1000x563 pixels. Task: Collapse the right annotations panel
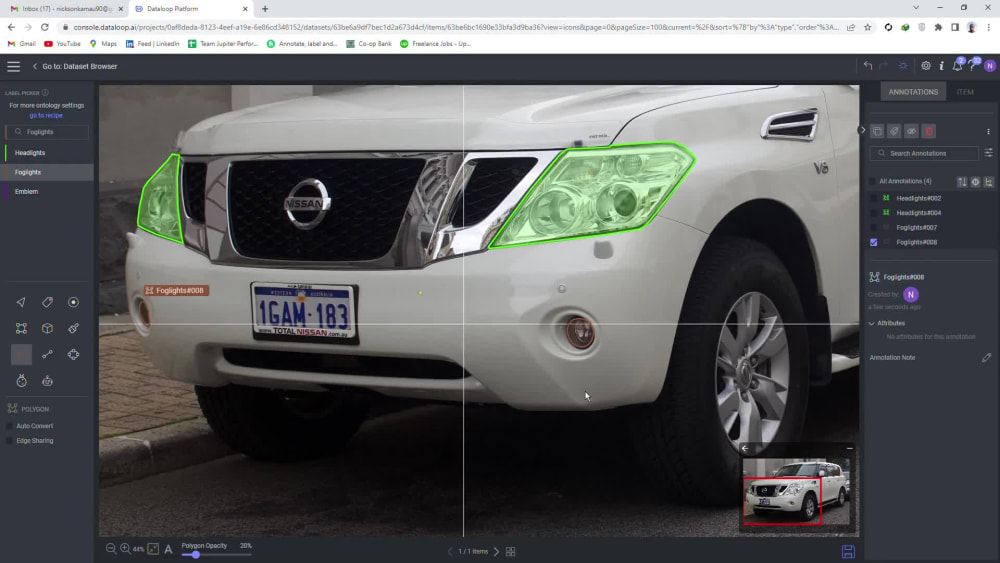pos(862,130)
